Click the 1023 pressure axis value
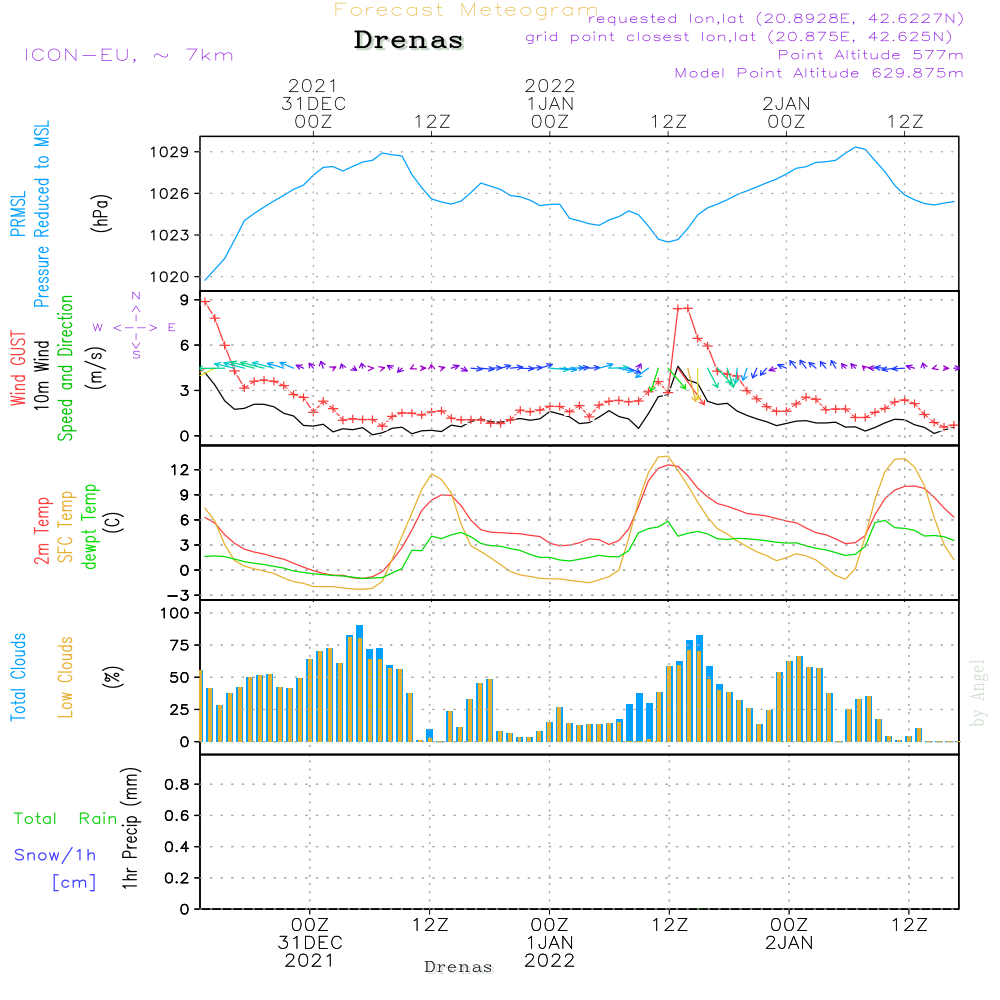This screenshot has height=1000, width=1000. 170,235
